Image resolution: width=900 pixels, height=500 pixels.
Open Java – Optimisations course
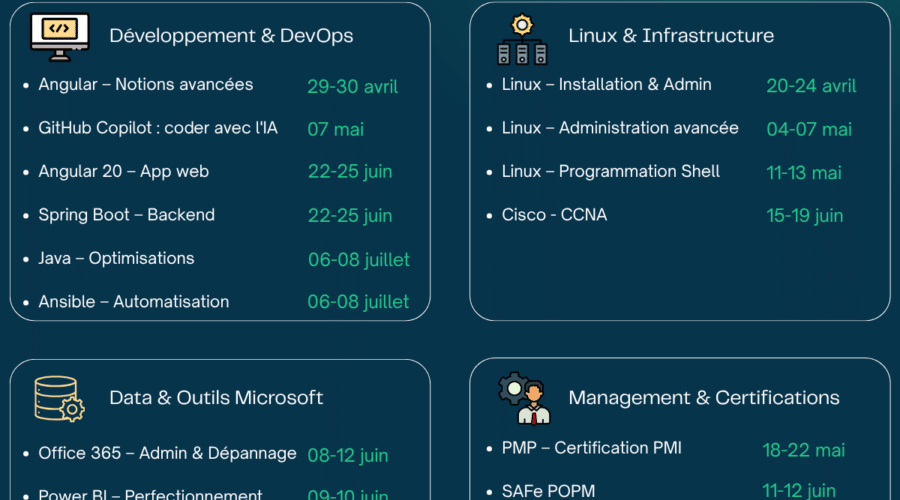(x=117, y=258)
